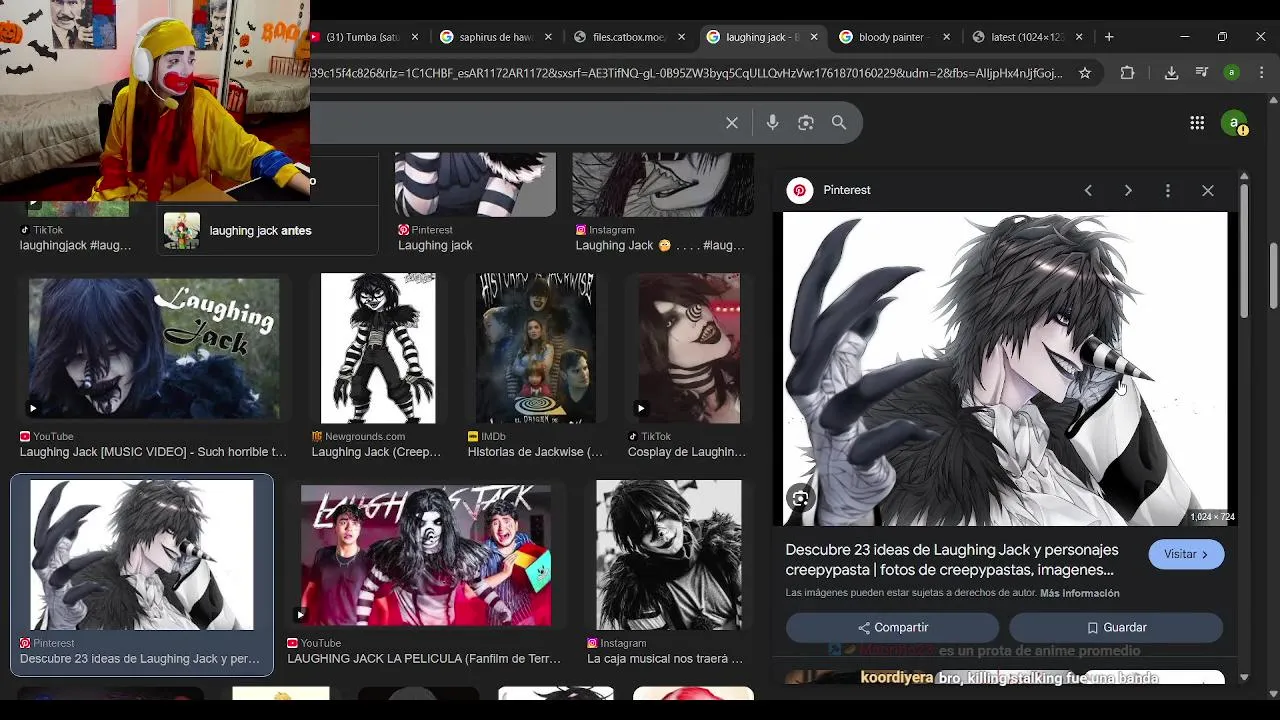Close the Pinterest image preview panel
The height and width of the screenshot is (720, 1280).
click(1208, 190)
